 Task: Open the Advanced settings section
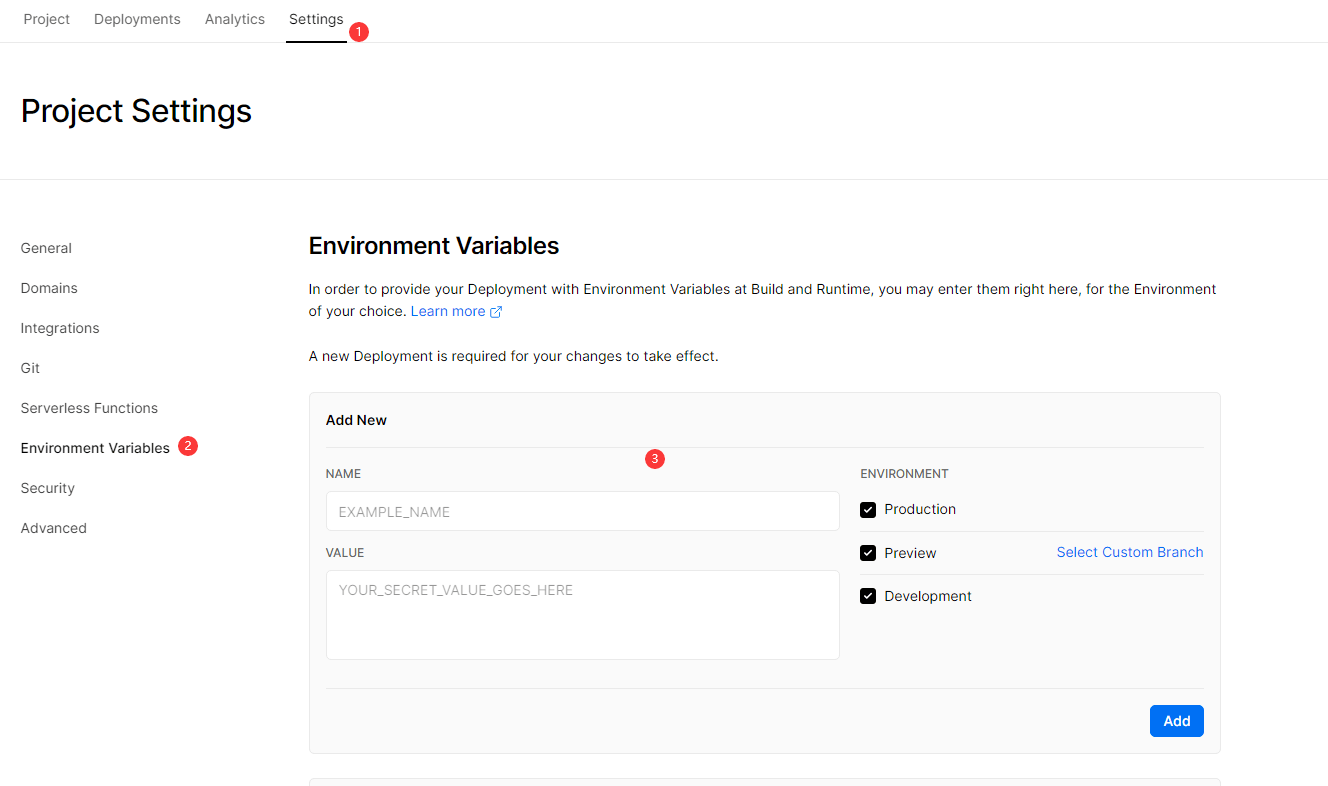(54, 528)
